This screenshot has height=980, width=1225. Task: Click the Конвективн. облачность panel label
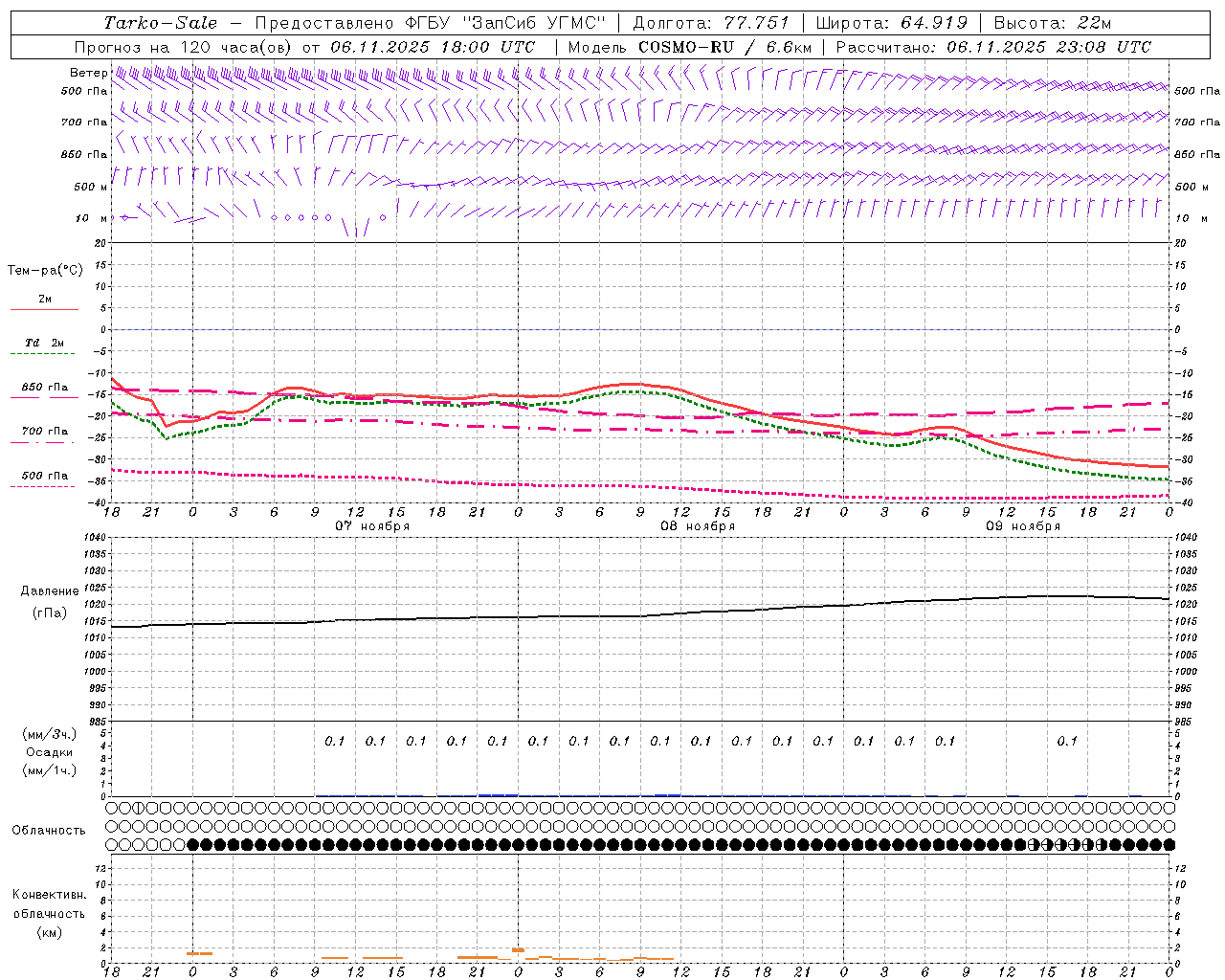(x=49, y=904)
